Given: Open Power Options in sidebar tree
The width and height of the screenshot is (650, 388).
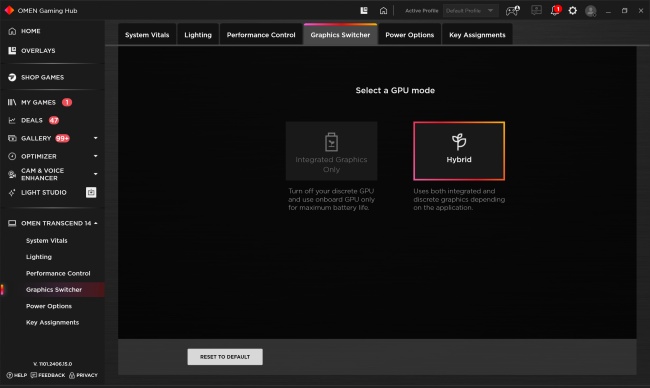Looking at the screenshot, I should click(49, 306).
